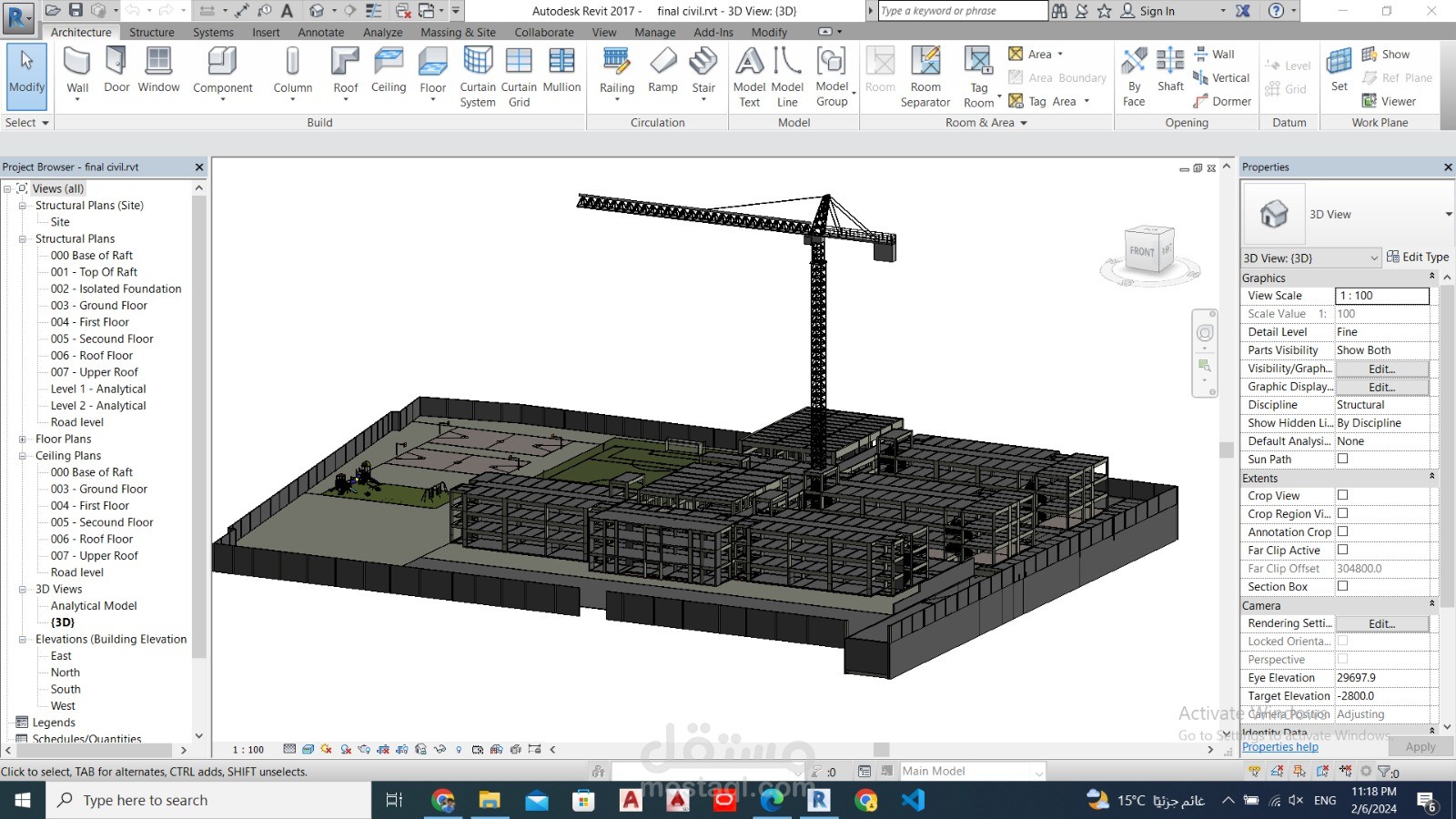The height and width of the screenshot is (819, 1456).
Task: Click the keyword search input field
Action: click(x=963, y=11)
